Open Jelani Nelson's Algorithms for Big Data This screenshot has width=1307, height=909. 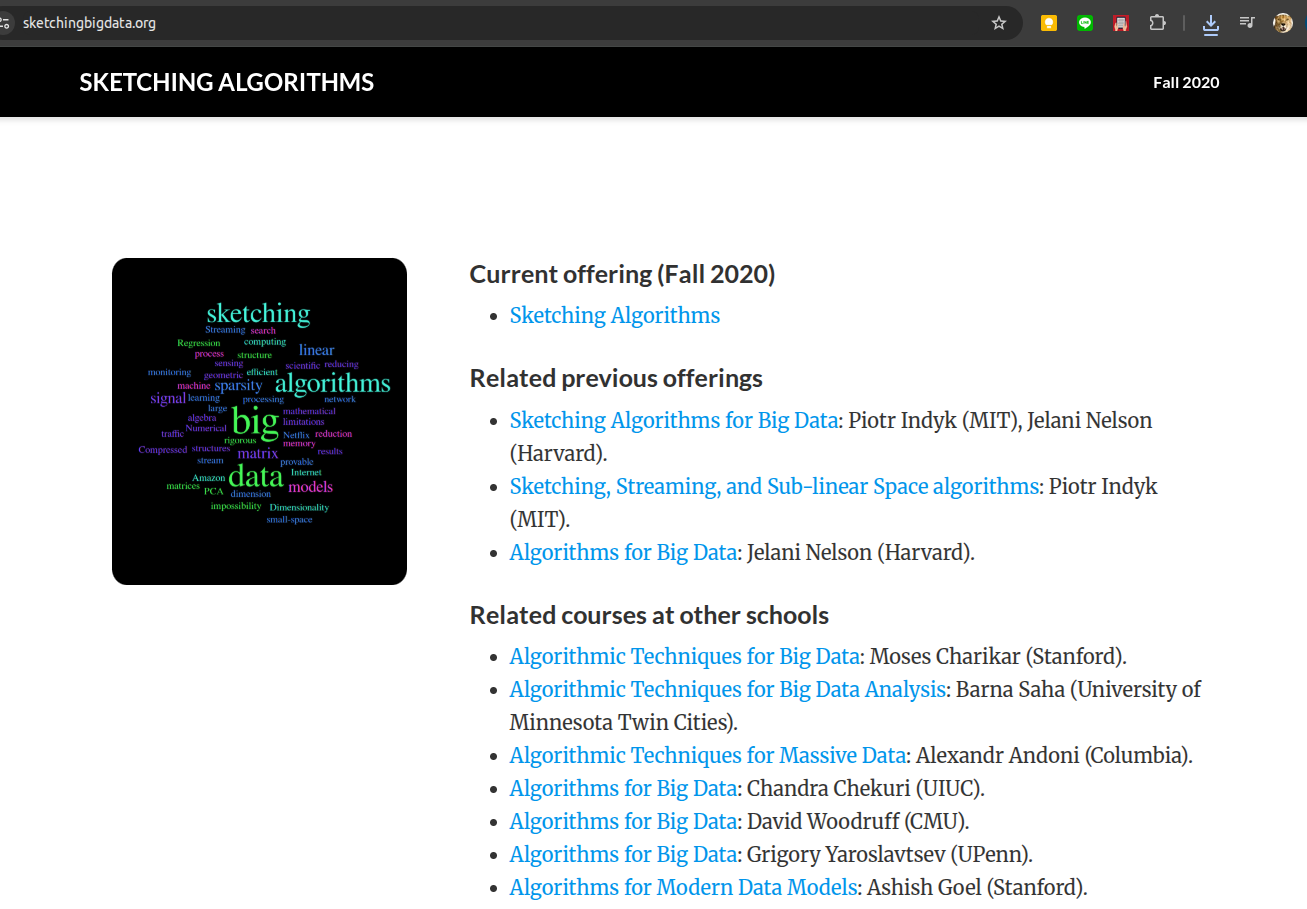[623, 552]
